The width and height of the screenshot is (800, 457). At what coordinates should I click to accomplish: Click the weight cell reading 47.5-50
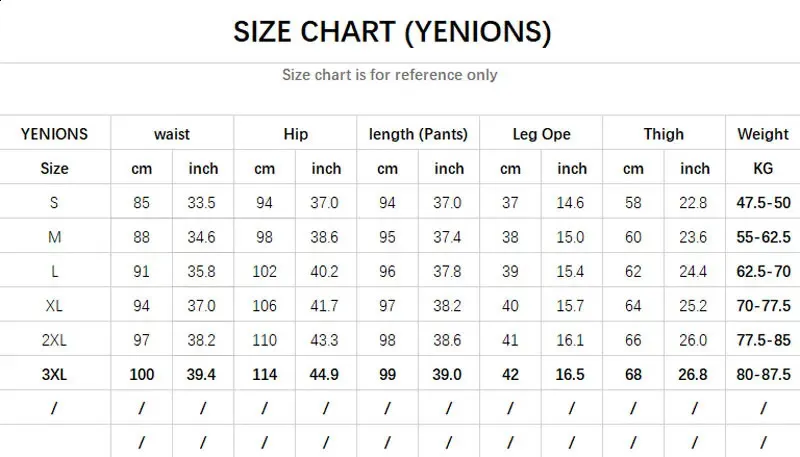tap(763, 203)
